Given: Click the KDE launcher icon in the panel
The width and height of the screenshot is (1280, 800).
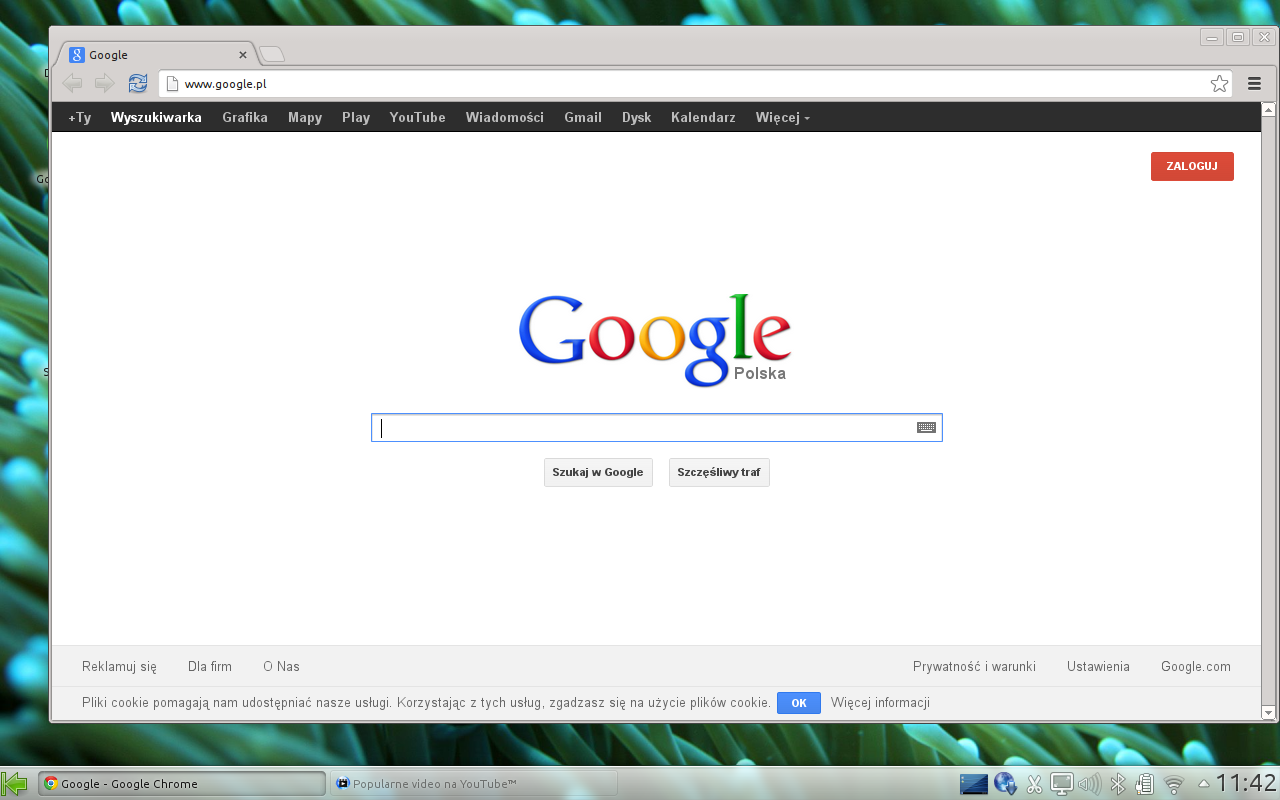Looking at the screenshot, I should [x=15, y=783].
